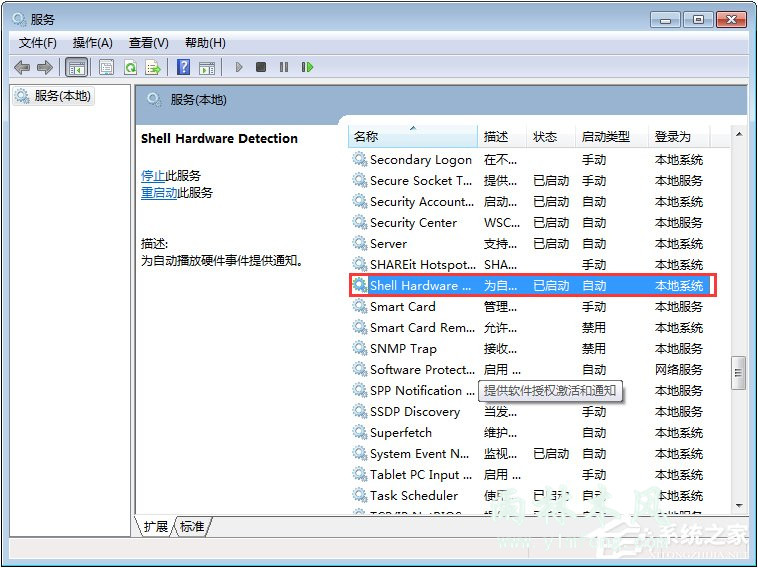Viewport: 758px width, 568px height.
Task: Click the scrollbar up arrow
Action: [x=739, y=134]
